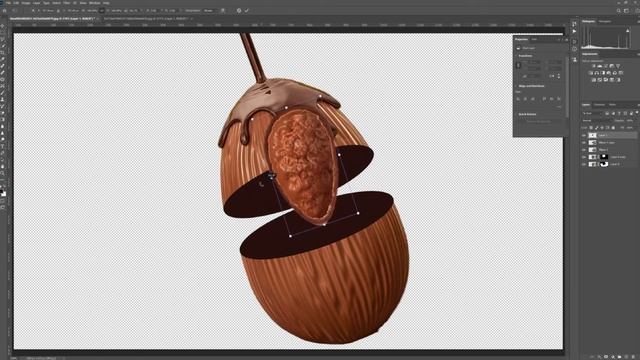Add a Vibrance adjustment

point(618,66)
